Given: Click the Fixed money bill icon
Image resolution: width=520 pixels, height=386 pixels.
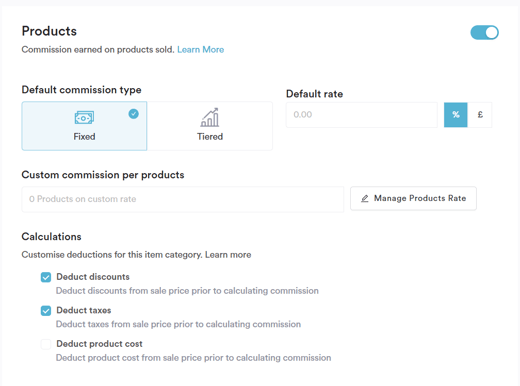Looking at the screenshot, I should (x=84, y=117).
